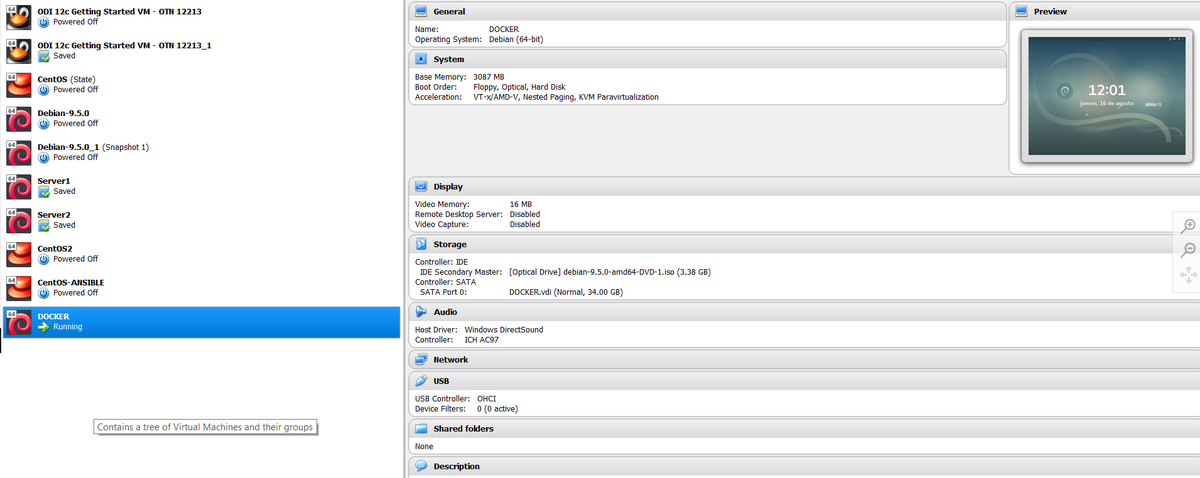The image size is (1200, 478).
Task: Click the ODI 12213_1 VM penguin icon
Action: coord(18,50)
